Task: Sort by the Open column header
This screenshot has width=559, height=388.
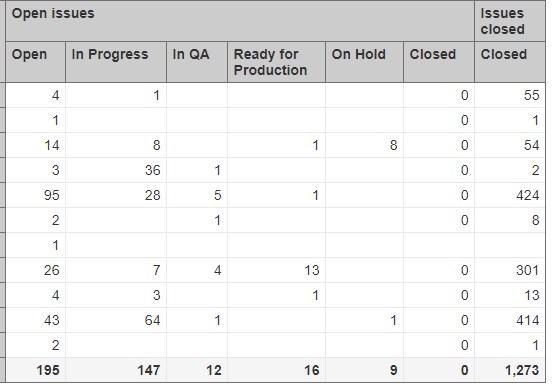Action: [36, 62]
